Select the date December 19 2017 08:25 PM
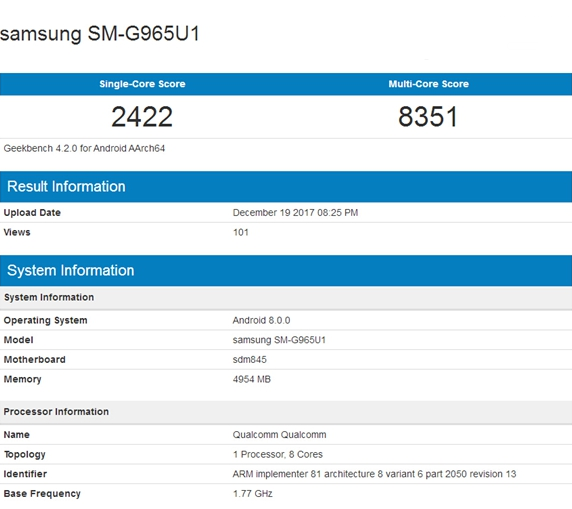572x509 pixels. tap(295, 213)
